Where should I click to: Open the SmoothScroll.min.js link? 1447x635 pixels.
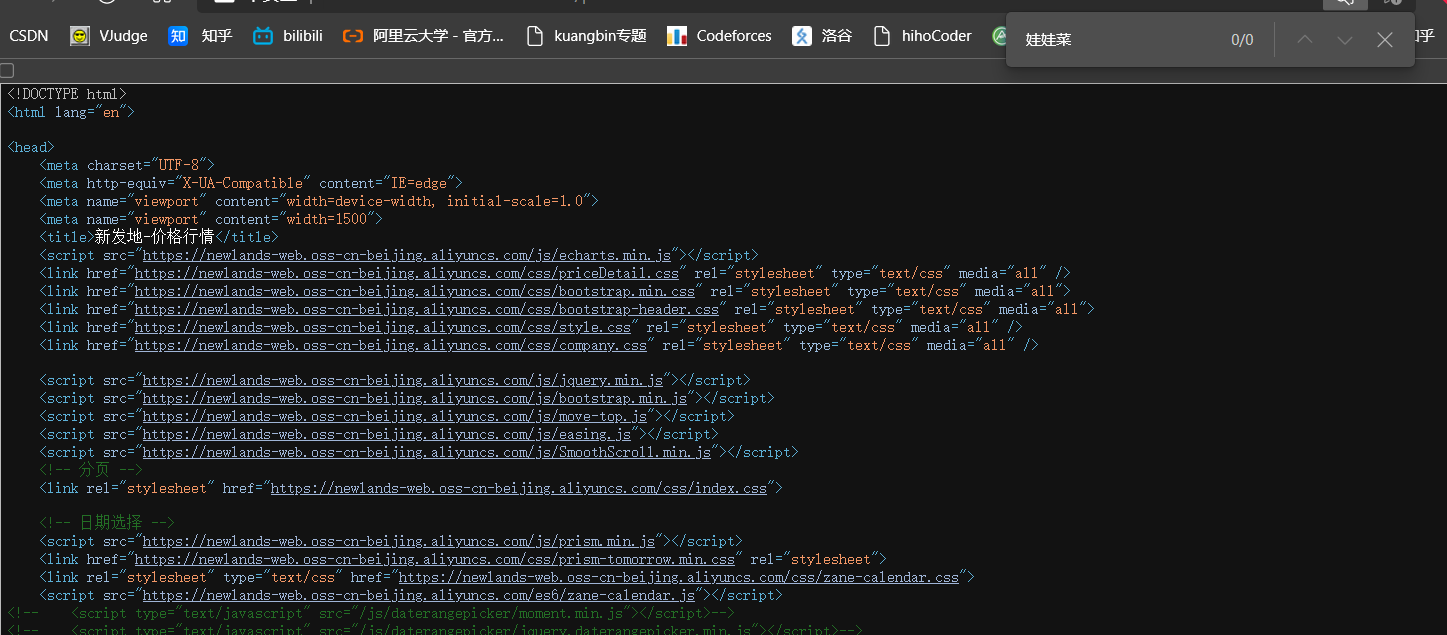coord(427,452)
